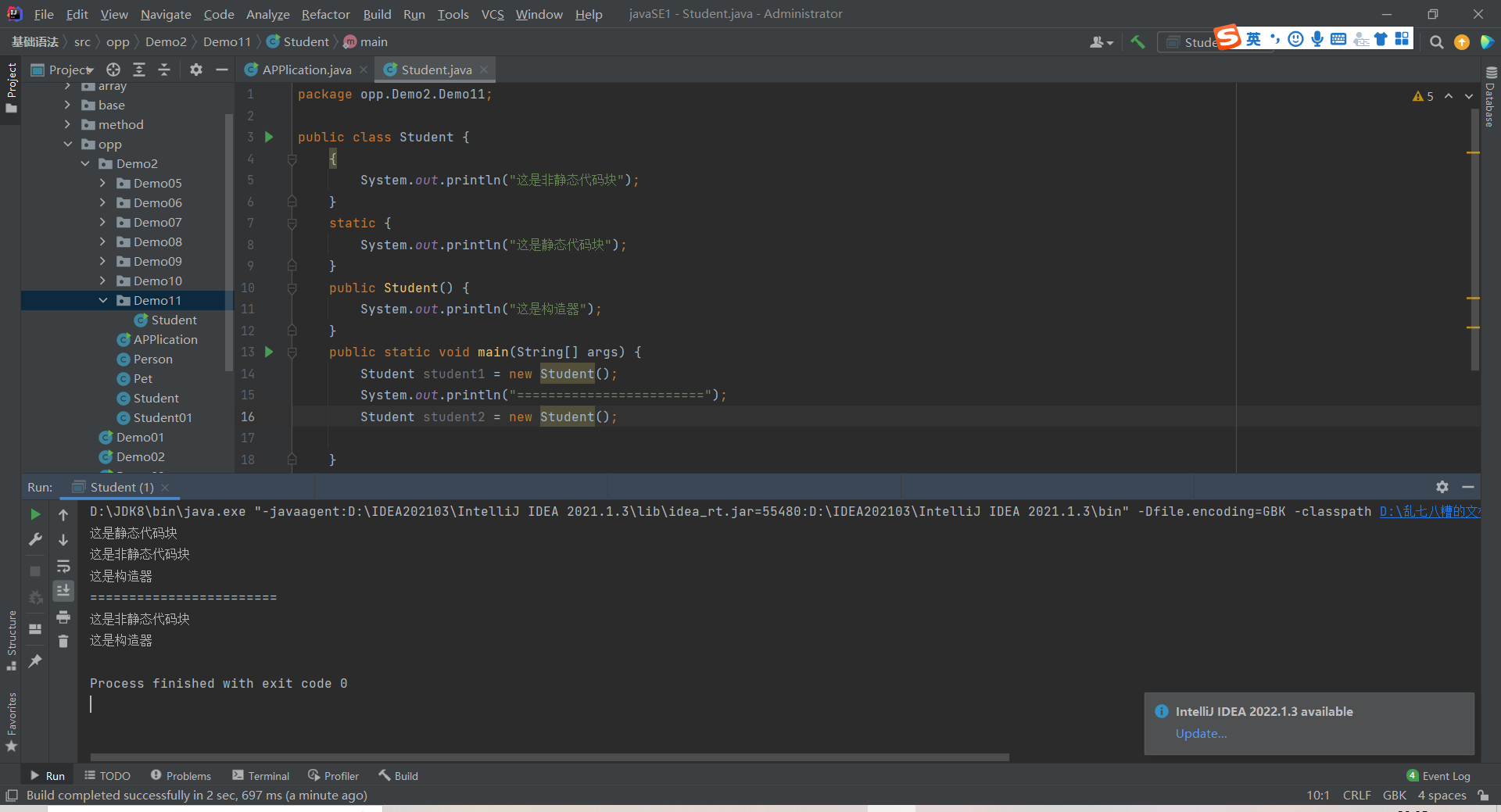Screen dimensions: 1501x812
Task: Expand the Demo08 folder
Action: click(102, 242)
